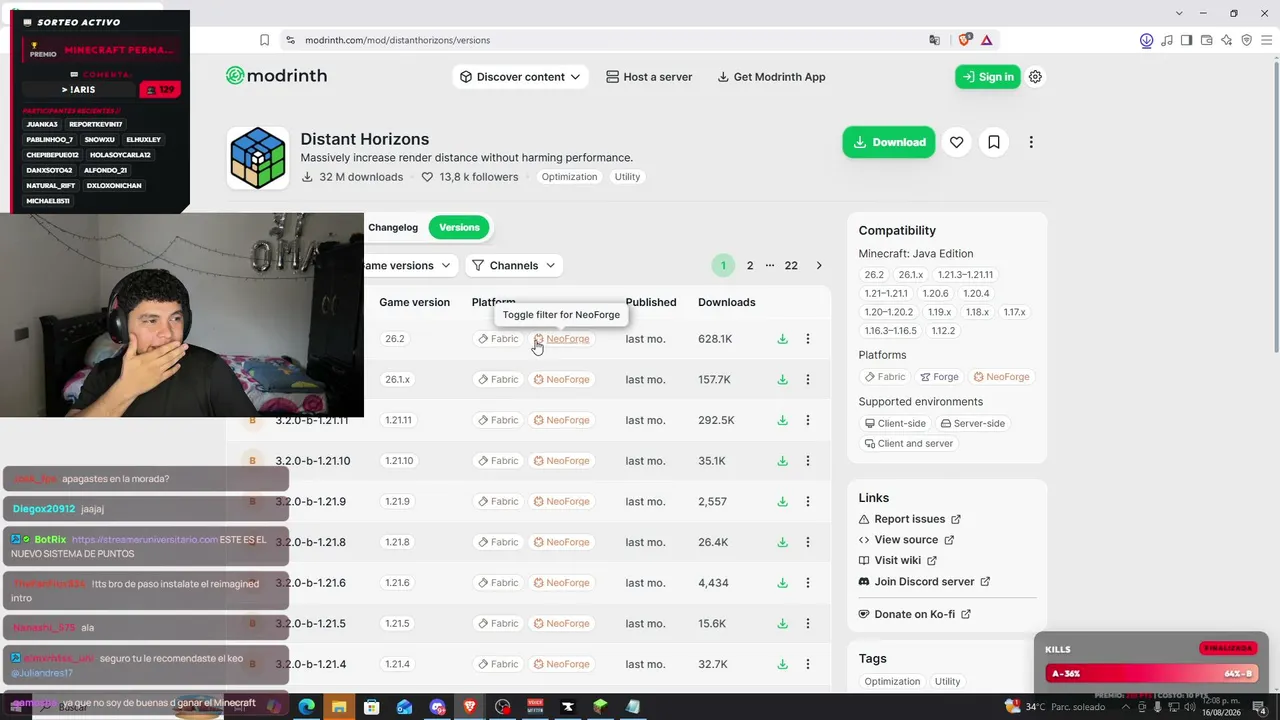Open the Visit wiki link
Screen dimensions: 1280x720
pyautogui.click(x=898, y=561)
